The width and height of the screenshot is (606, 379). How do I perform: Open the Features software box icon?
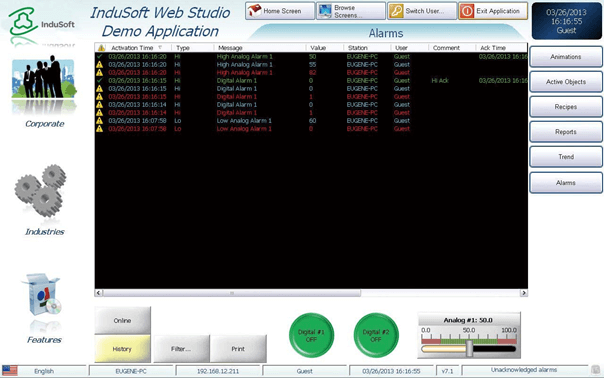coord(41,295)
